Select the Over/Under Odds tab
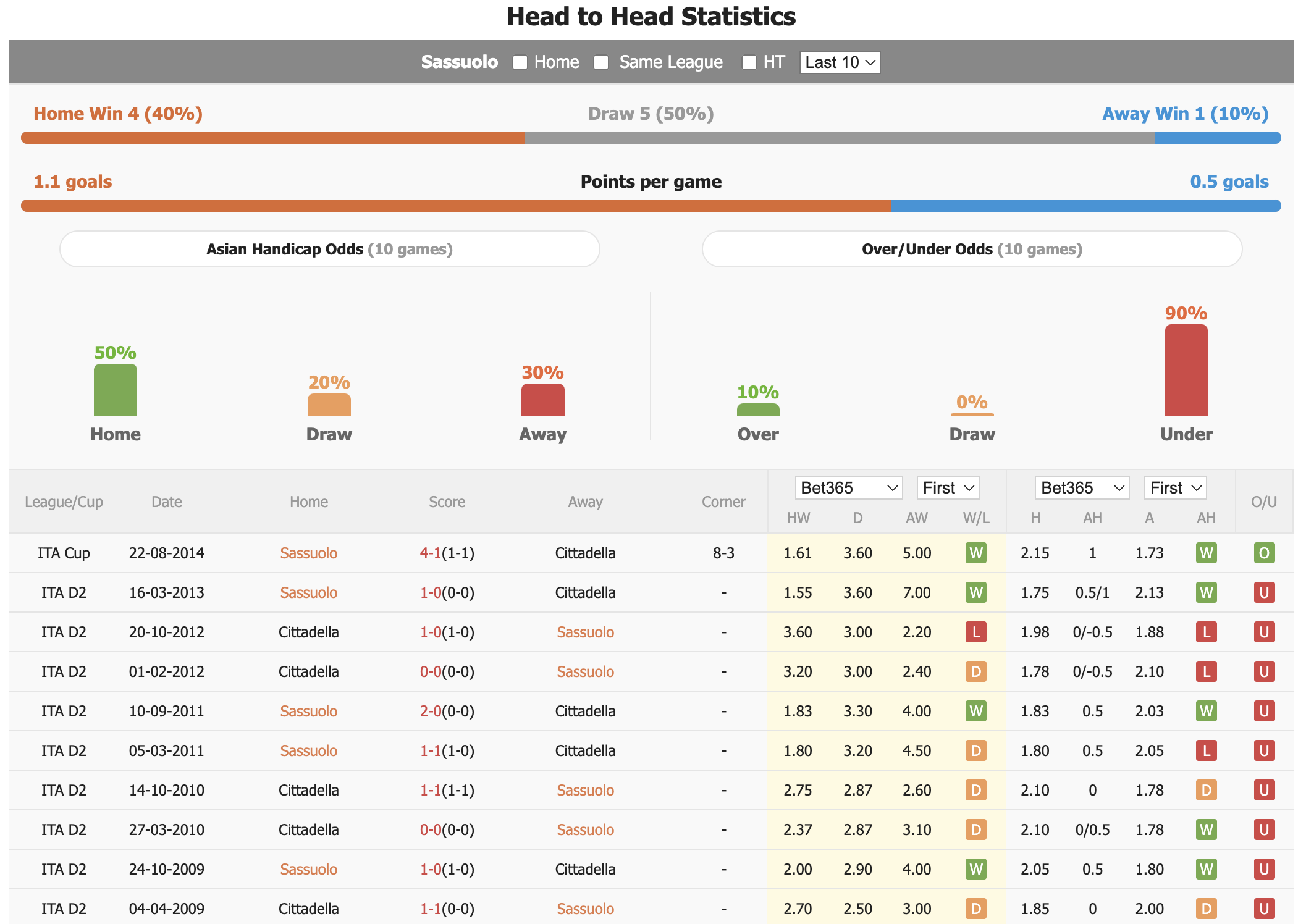Image resolution: width=1306 pixels, height=924 pixels. (972, 249)
